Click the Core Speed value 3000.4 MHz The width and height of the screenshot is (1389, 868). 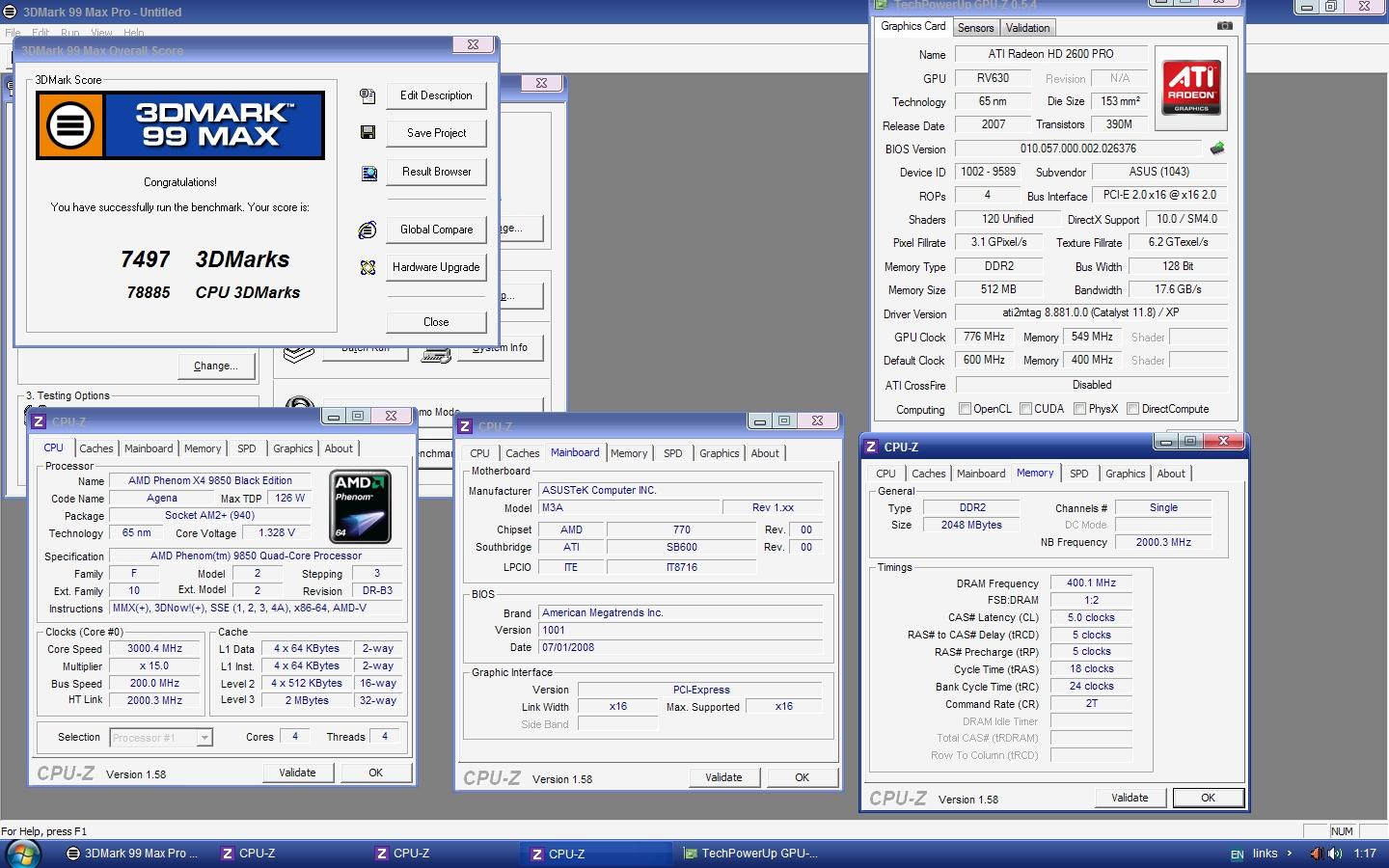[154, 649]
